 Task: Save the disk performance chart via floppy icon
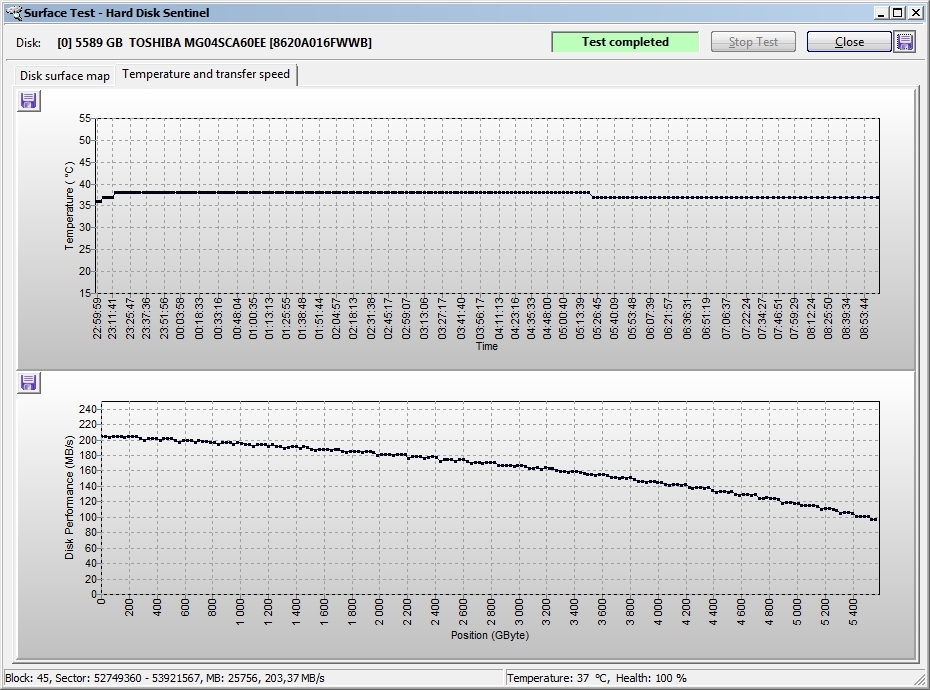[x=29, y=383]
